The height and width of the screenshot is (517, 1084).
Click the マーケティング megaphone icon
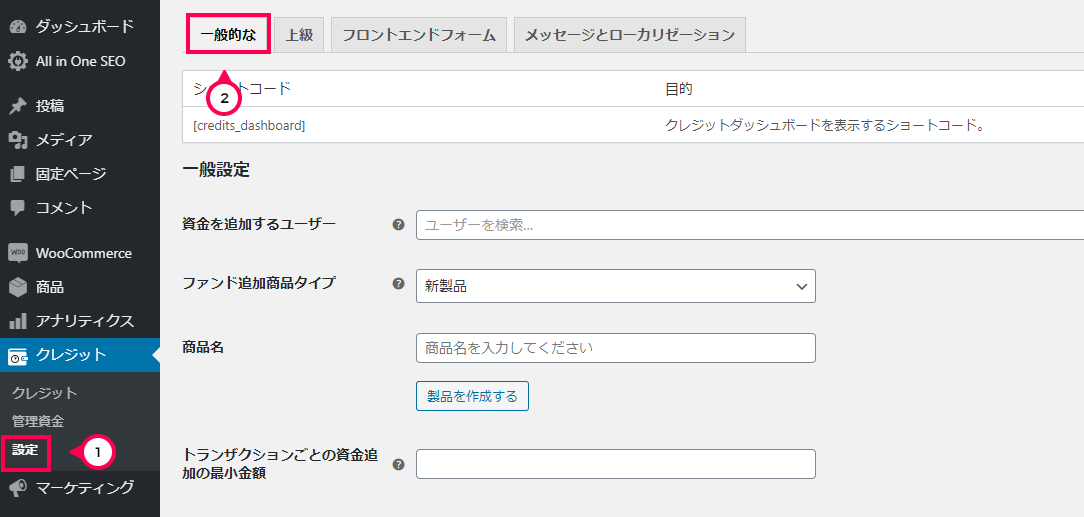tap(18, 488)
